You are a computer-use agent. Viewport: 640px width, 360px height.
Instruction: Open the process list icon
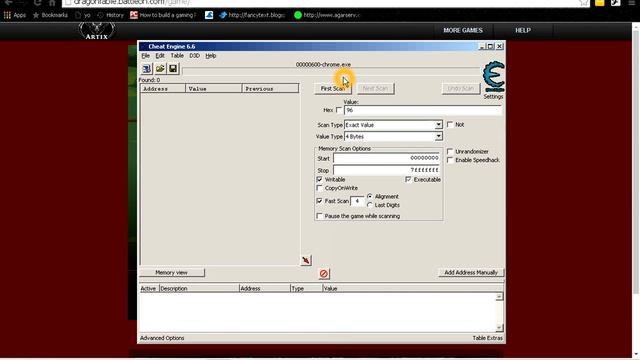click(147, 69)
